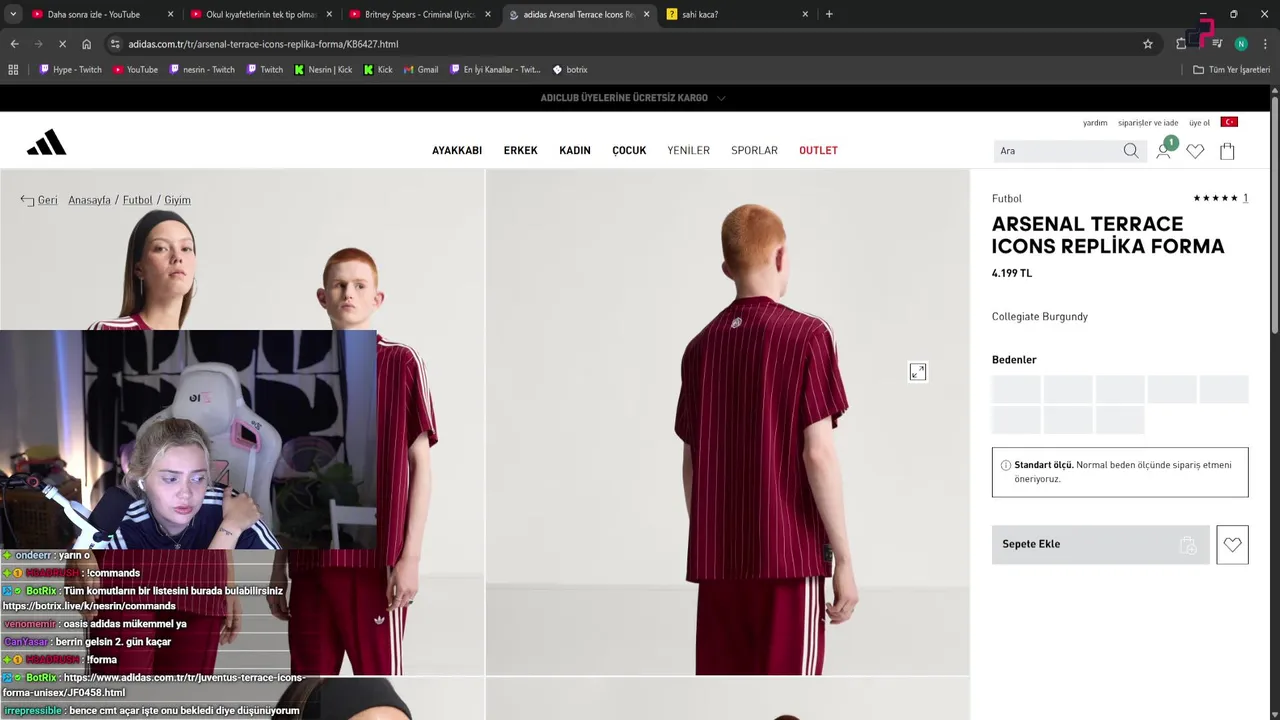View site information icon in address bar
The image size is (1280, 720).
(x=115, y=44)
